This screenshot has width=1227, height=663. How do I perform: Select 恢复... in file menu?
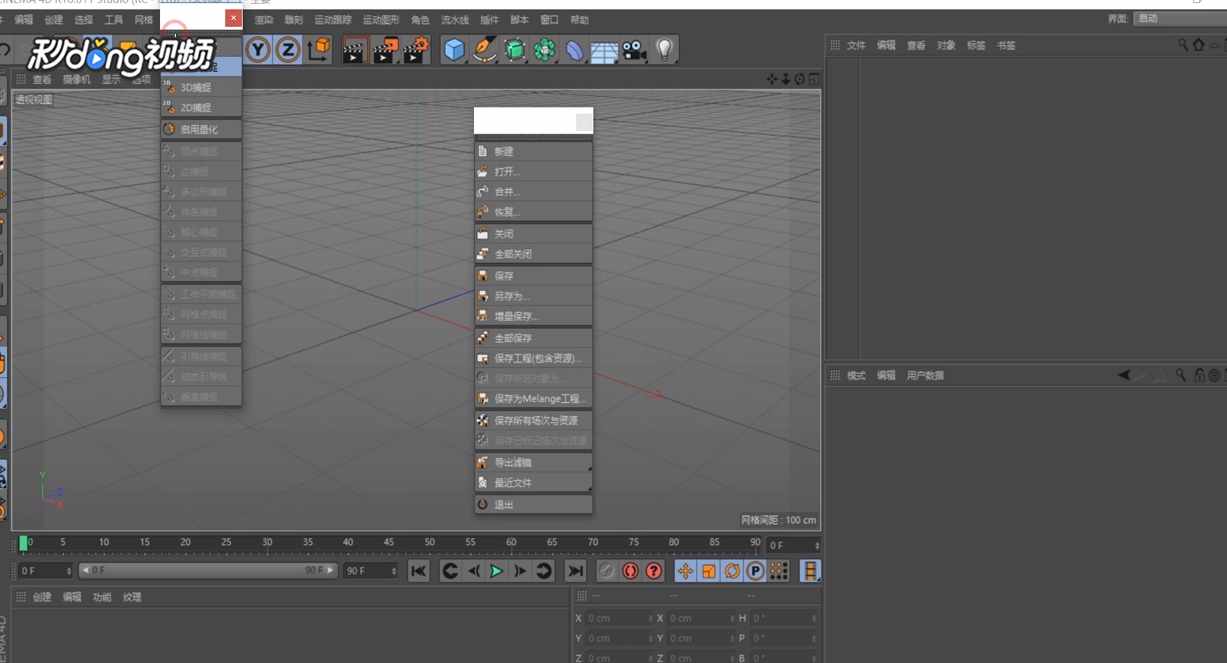[533, 211]
